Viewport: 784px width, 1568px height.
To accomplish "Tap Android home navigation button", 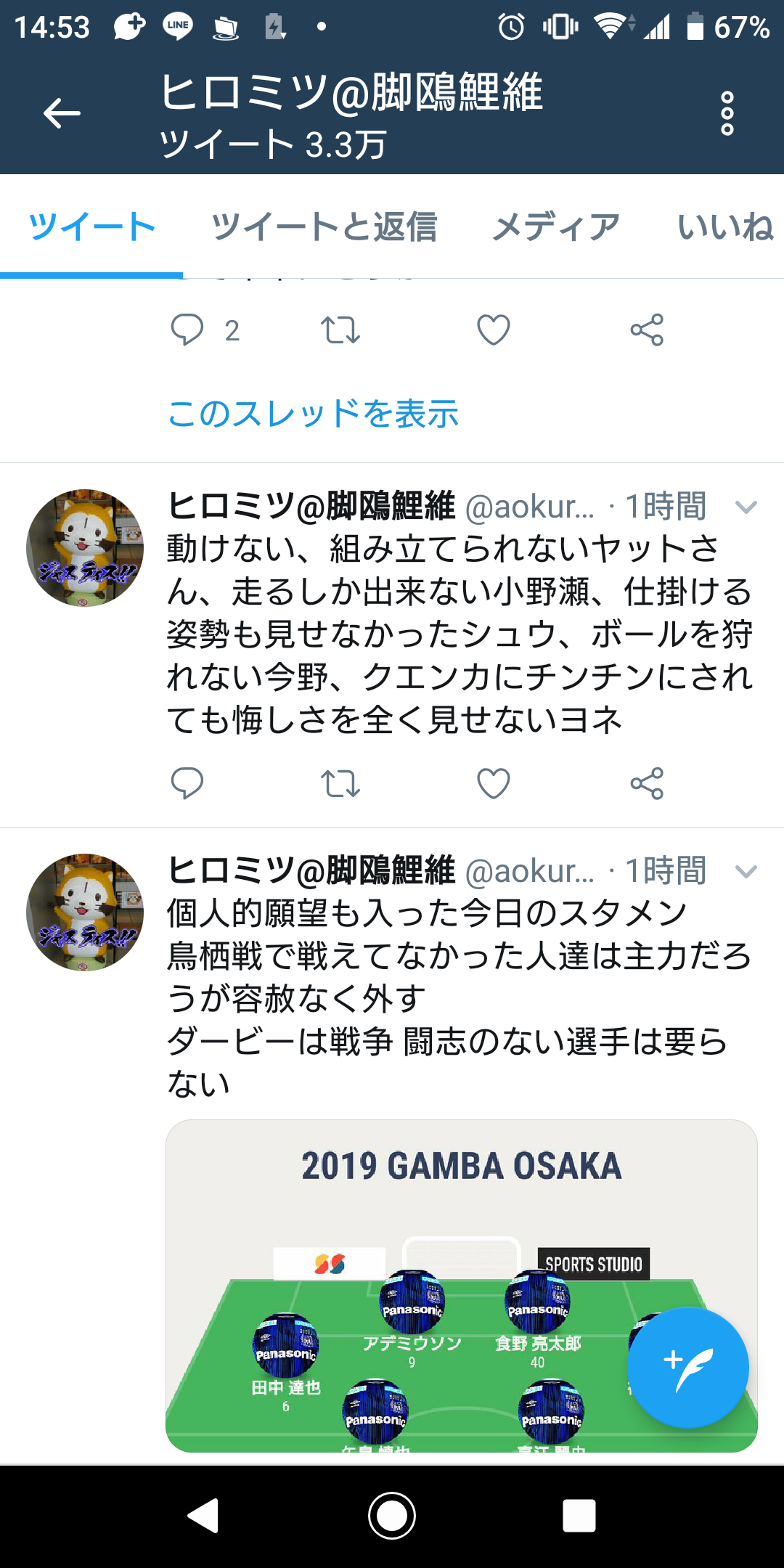I will click(x=392, y=1515).
